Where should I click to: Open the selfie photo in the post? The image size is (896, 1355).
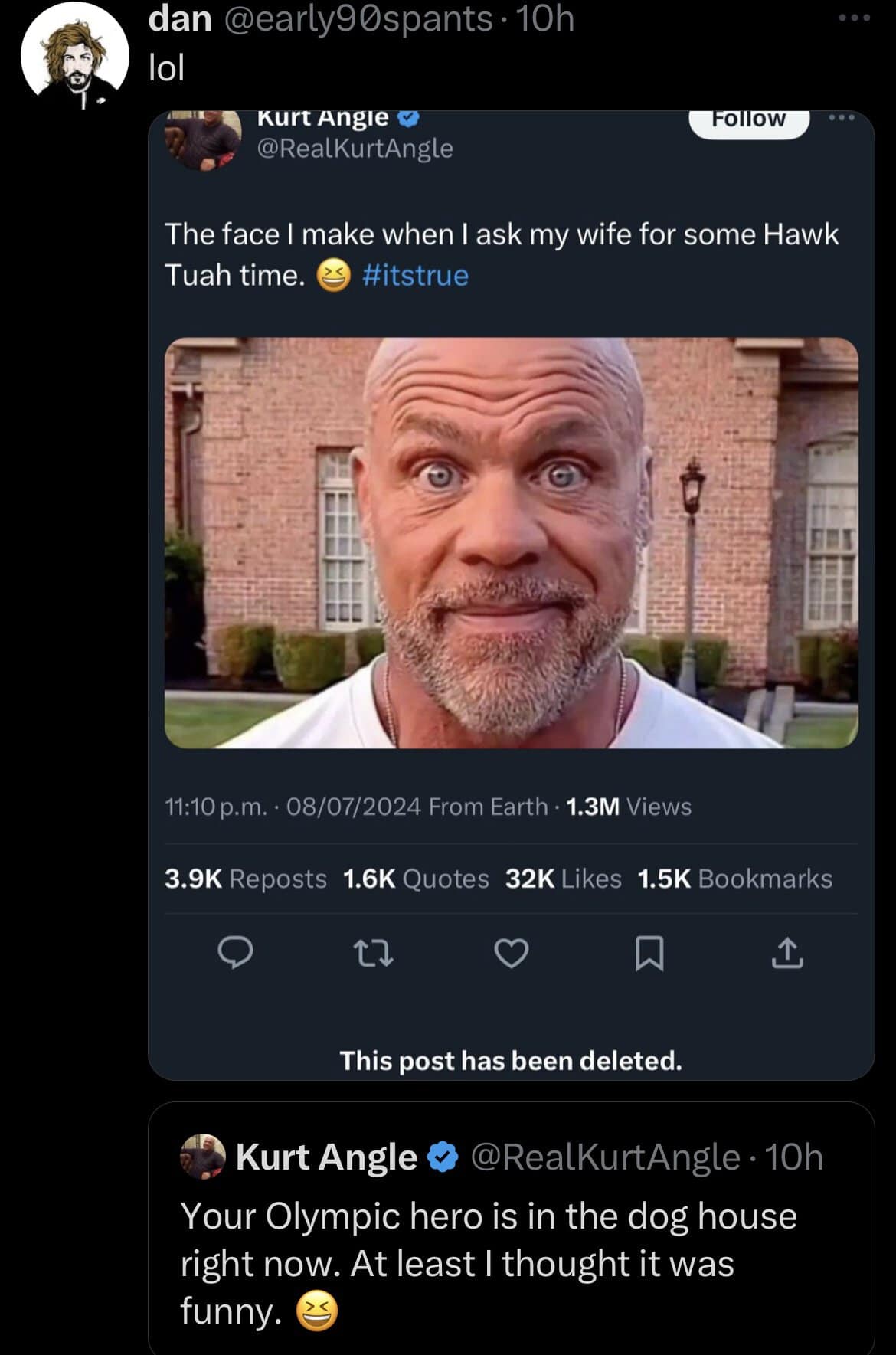pyautogui.click(x=511, y=542)
